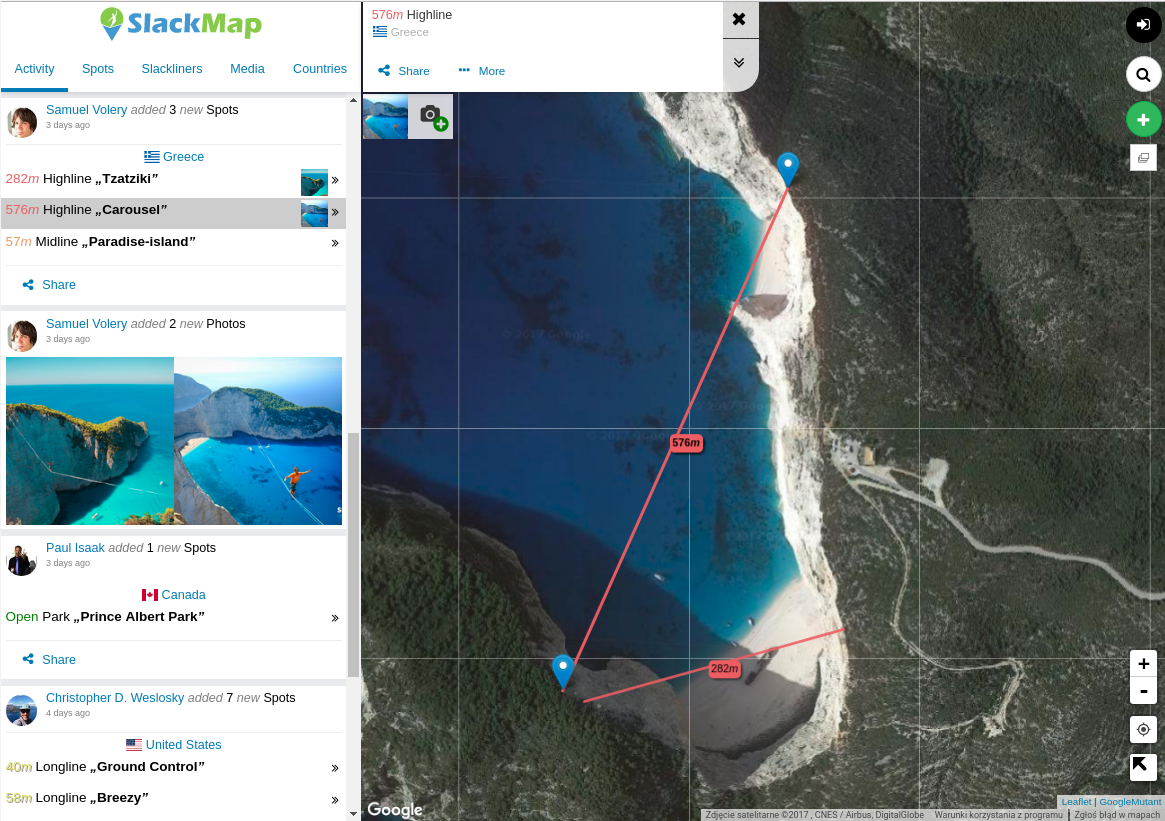The image size is (1165, 821).
Task: Click Share in the highline info panel
Action: pyautogui.click(x=404, y=71)
